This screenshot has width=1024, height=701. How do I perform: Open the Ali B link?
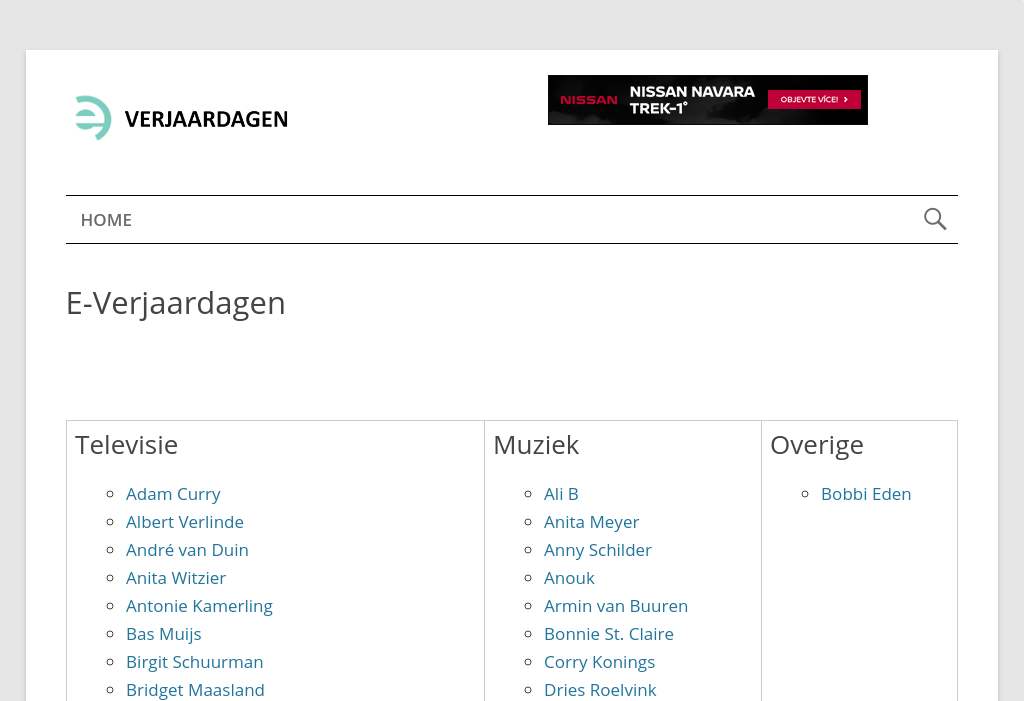561,494
